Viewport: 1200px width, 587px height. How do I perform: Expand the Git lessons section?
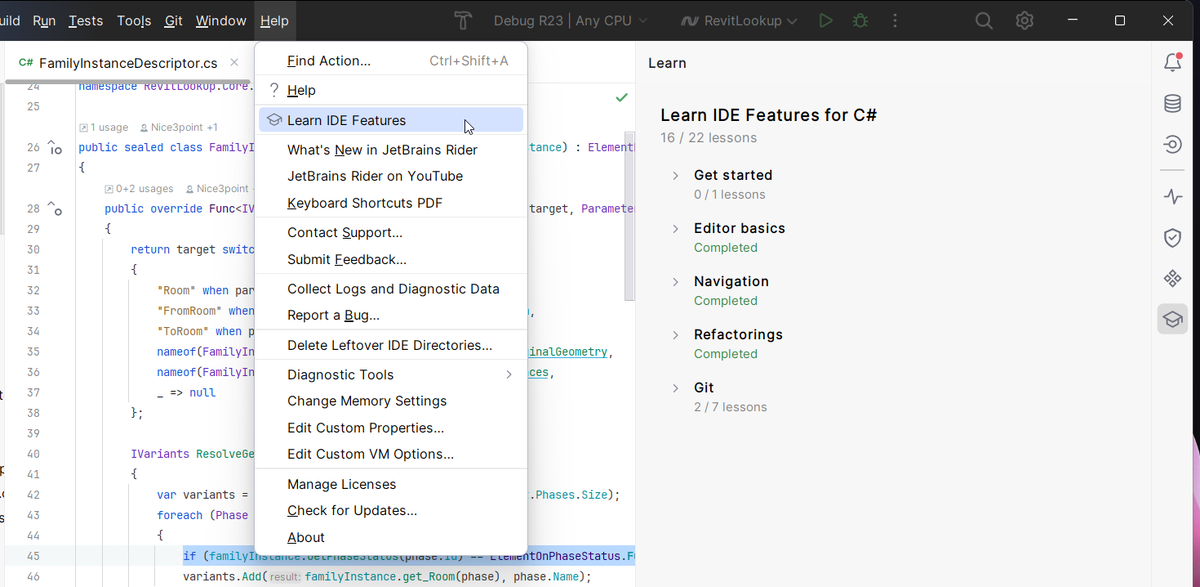pos(676,388)
